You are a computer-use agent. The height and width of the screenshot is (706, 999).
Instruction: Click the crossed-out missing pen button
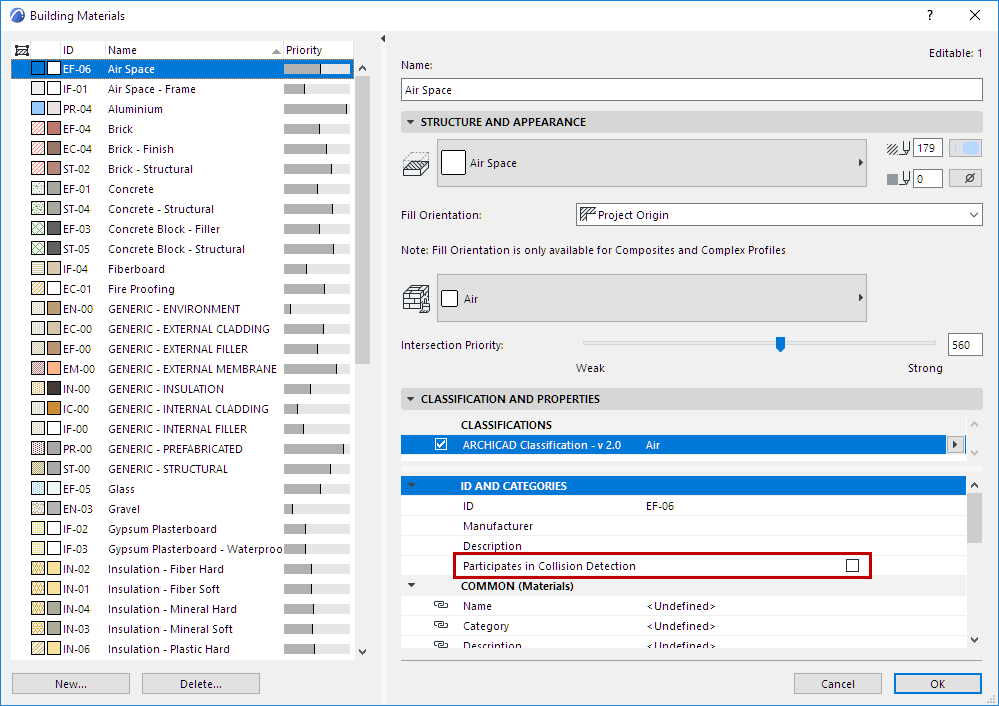[963, 177]
